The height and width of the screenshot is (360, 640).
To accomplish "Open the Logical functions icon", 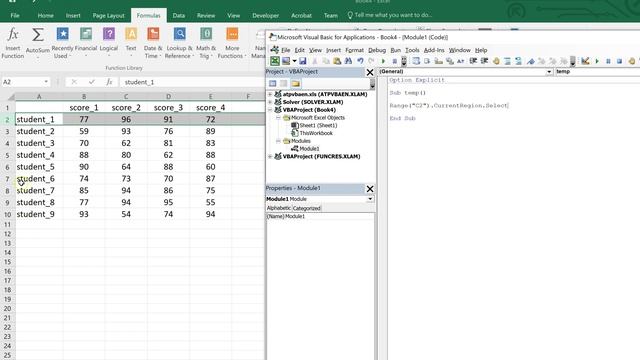I will click(109, 34).
